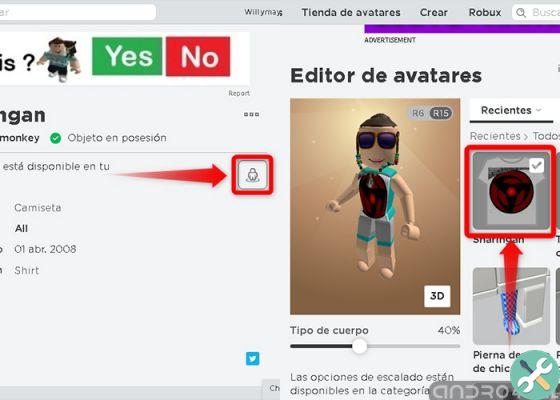
Task: Click the Recientes breadcrumb link
Action: click(x=495, y=136)
